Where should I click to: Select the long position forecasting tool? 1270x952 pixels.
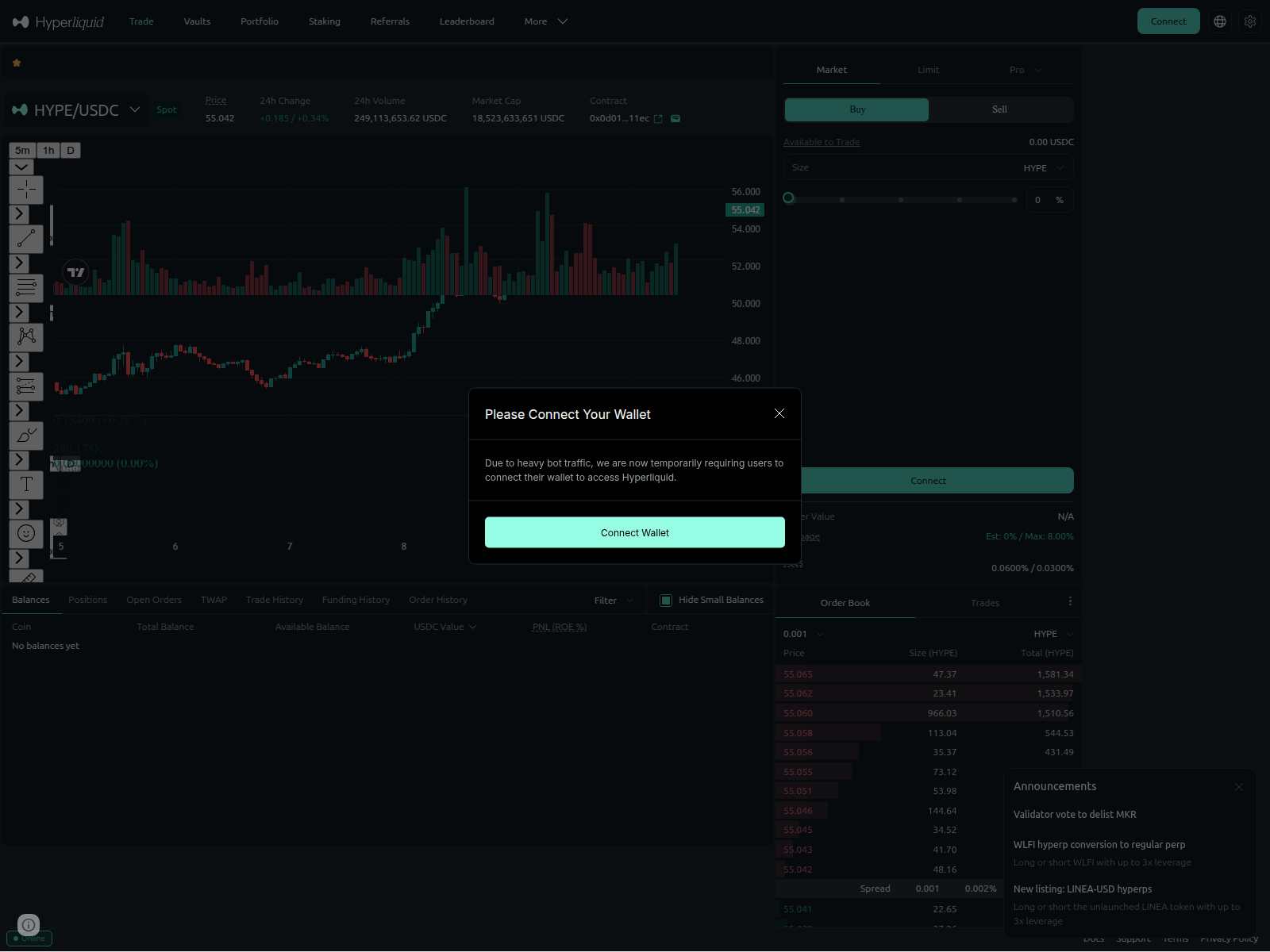pos(26,386)
